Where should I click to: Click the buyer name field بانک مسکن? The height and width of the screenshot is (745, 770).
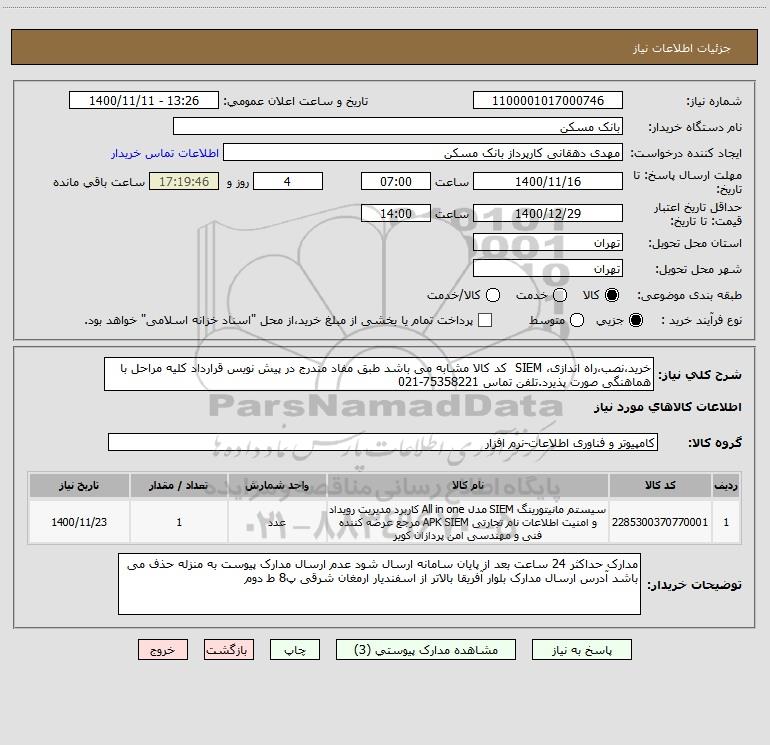(x=398, y=126)
